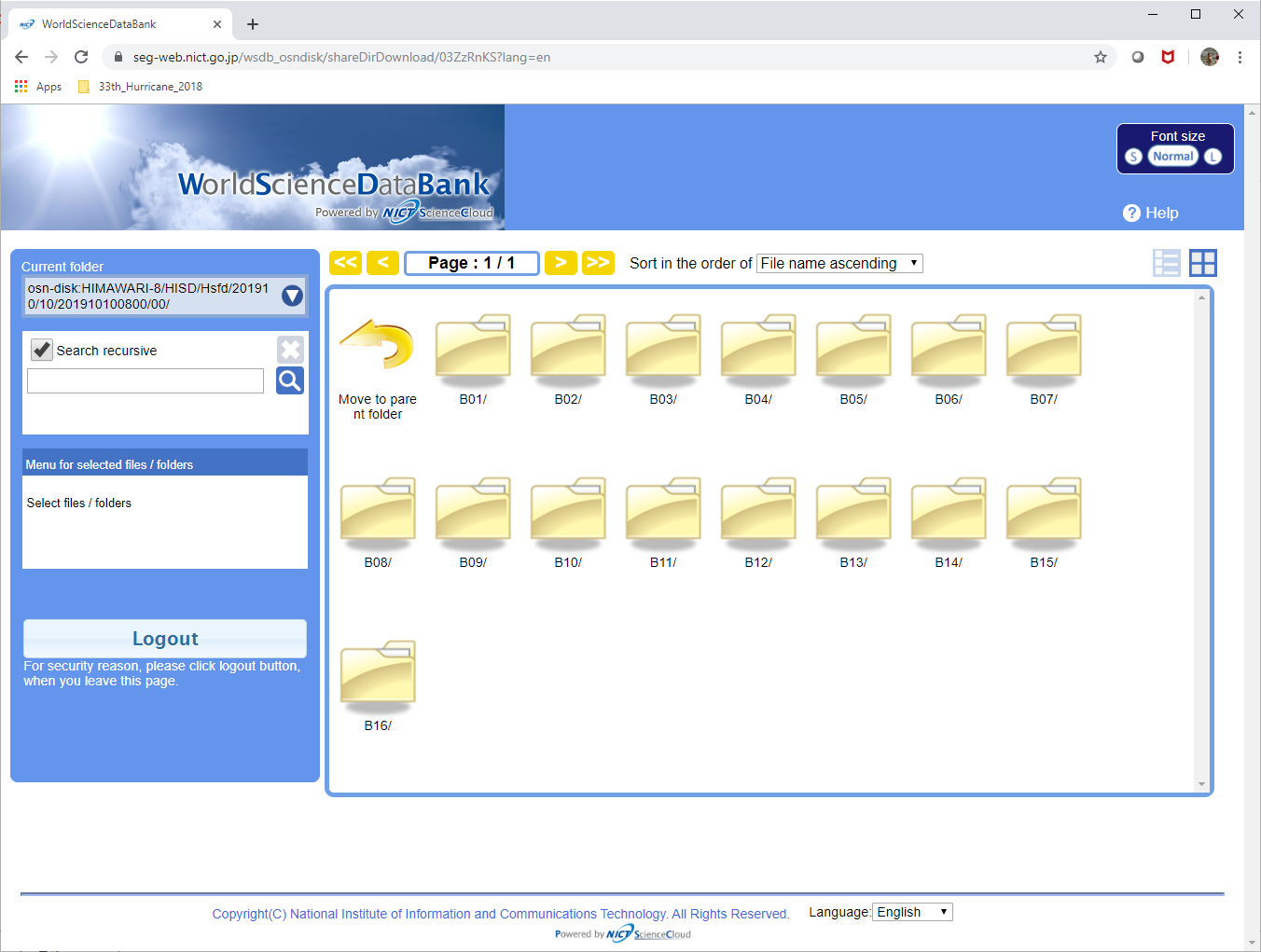1261x952 pixels.
Task: Switch to list view layout
Action: pos(1167,263)
